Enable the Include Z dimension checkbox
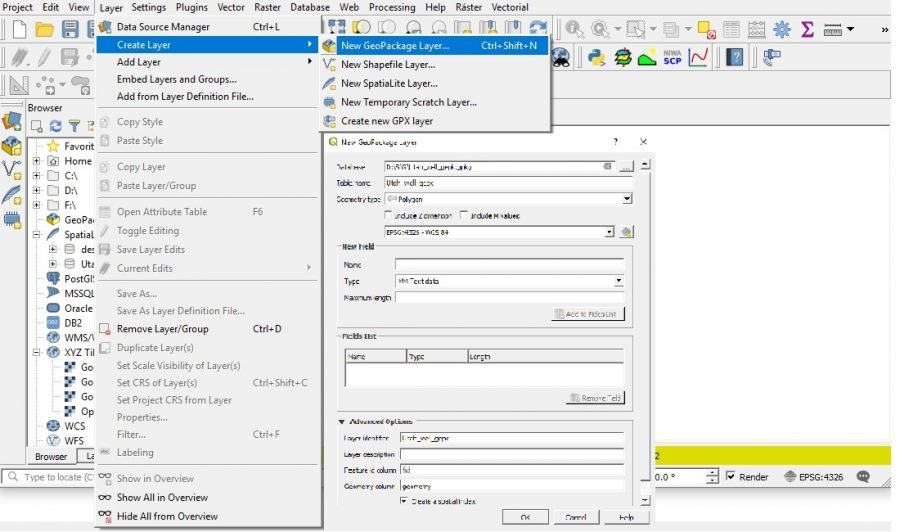Image resolution: width=900 pixels, height=532 pixels. click(x=390, y=215)
